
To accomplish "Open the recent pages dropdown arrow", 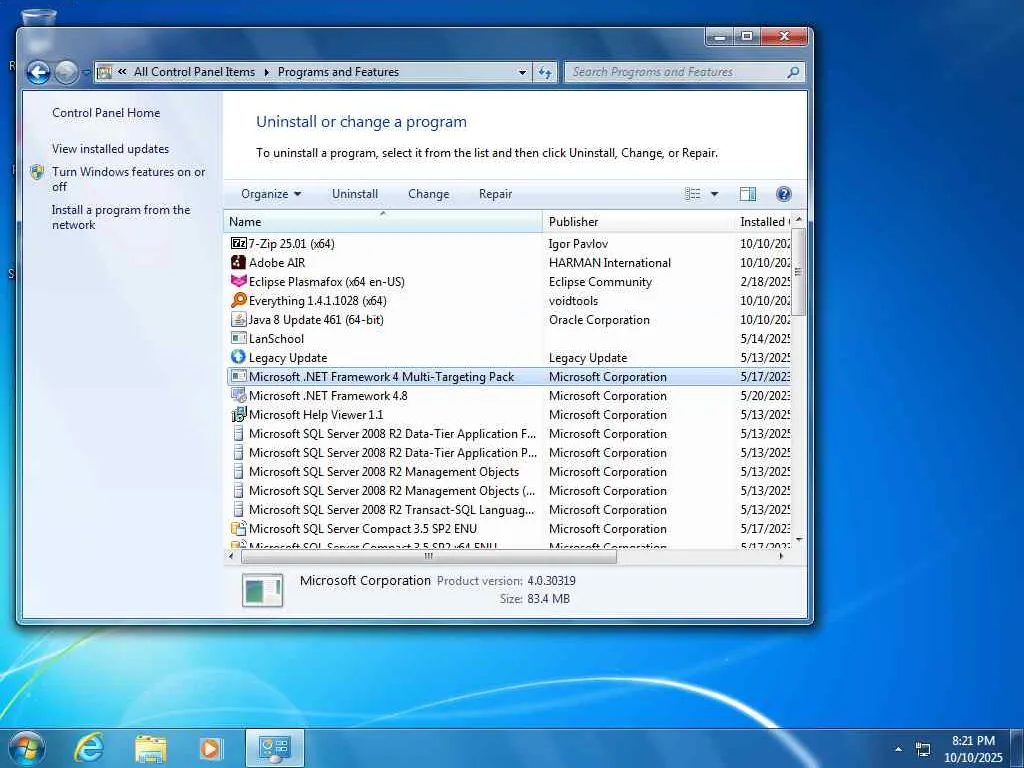I will 86,72.
